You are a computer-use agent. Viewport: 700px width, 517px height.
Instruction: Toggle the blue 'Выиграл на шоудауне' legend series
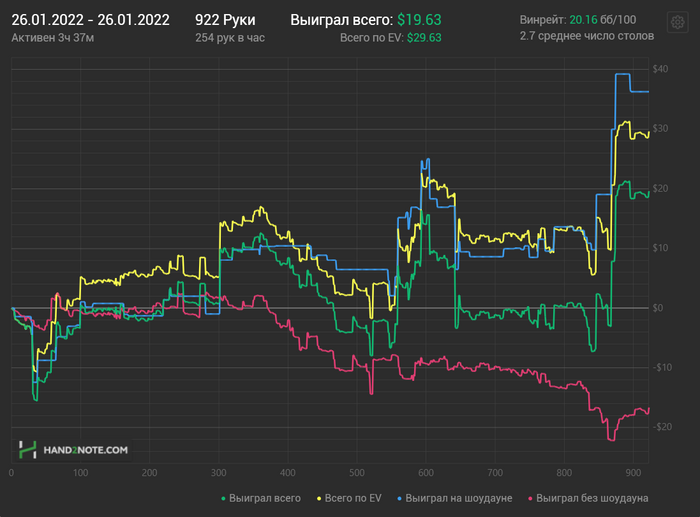[455, 498]
